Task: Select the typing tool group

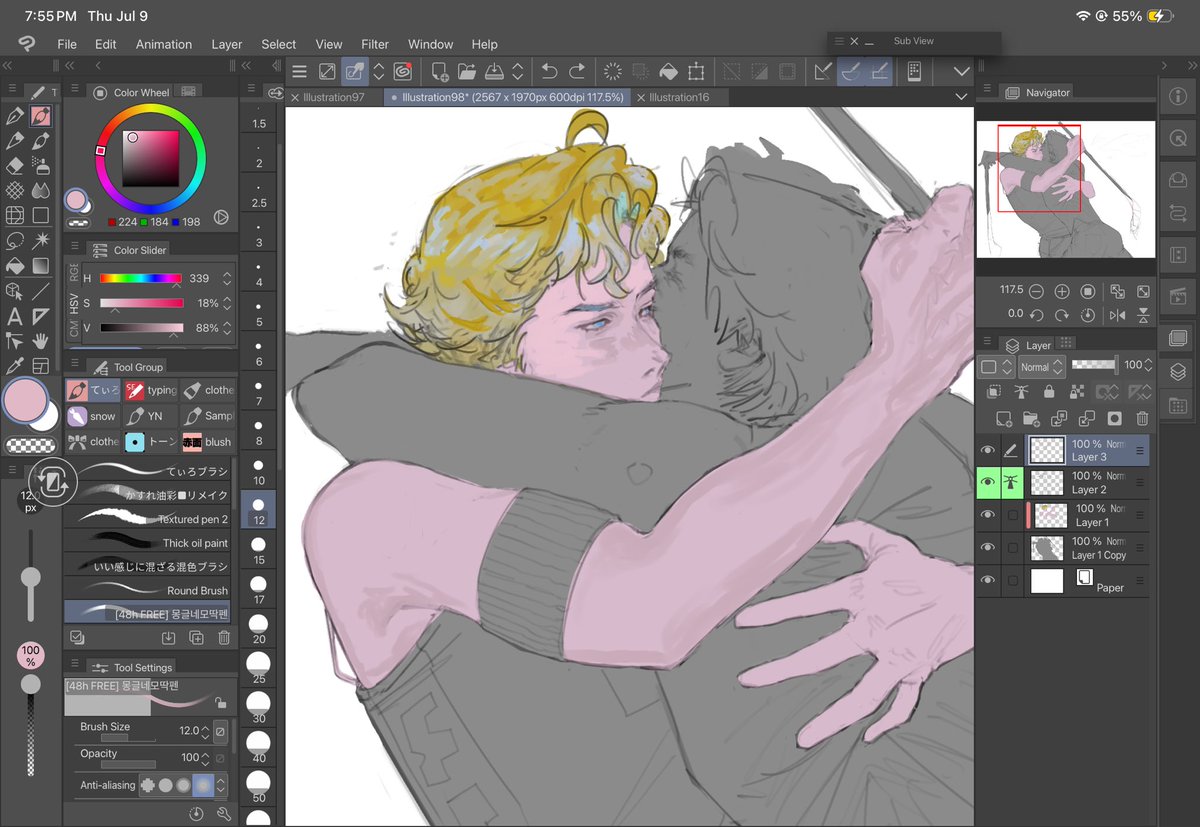Action: coord(151,390)
